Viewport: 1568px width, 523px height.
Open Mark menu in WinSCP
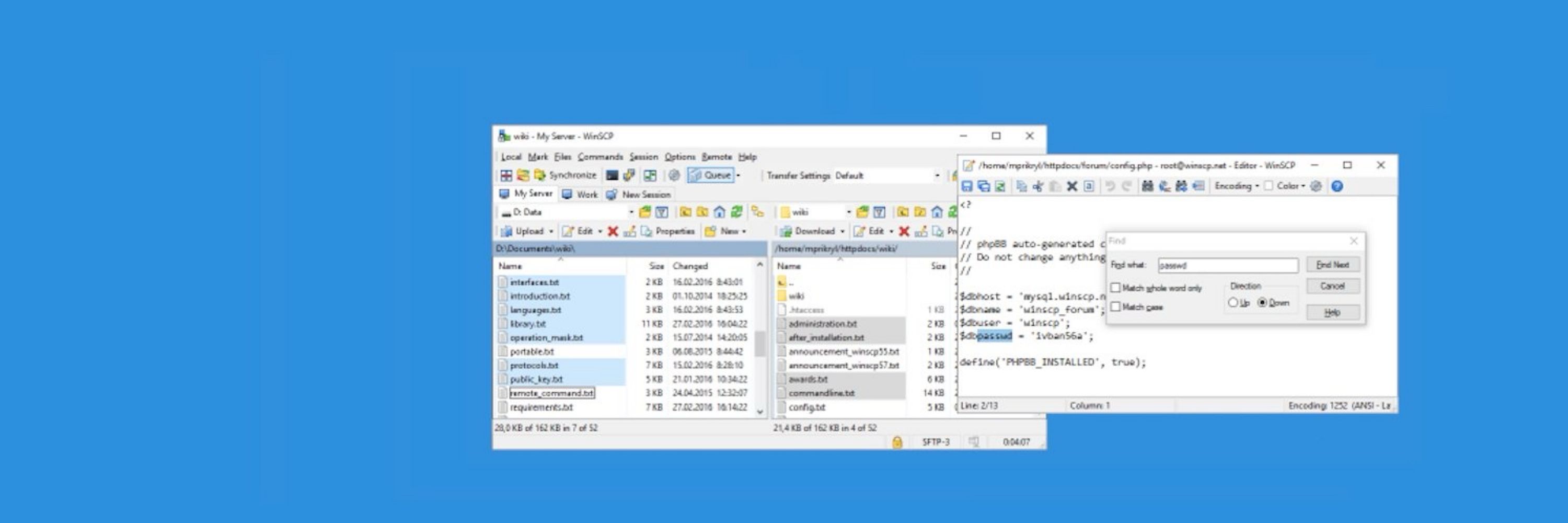(537, 156)
